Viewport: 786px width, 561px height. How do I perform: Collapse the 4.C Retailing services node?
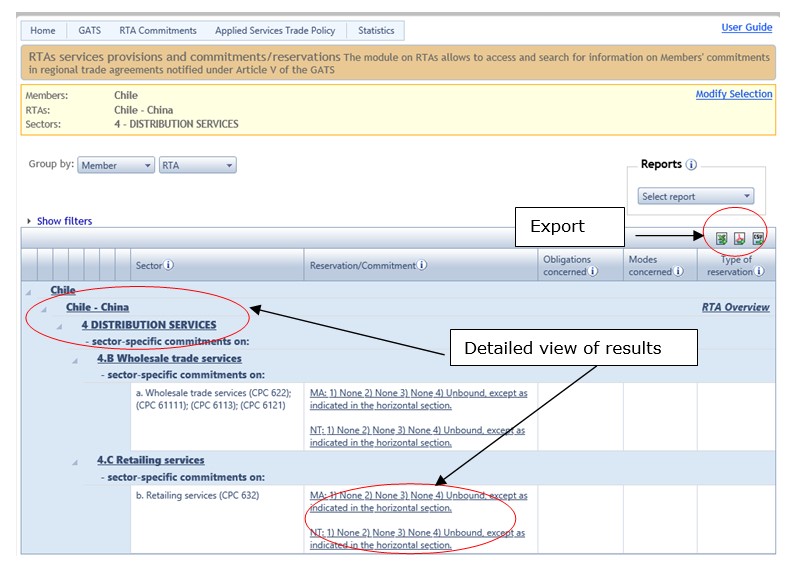[x=75, y=462]
